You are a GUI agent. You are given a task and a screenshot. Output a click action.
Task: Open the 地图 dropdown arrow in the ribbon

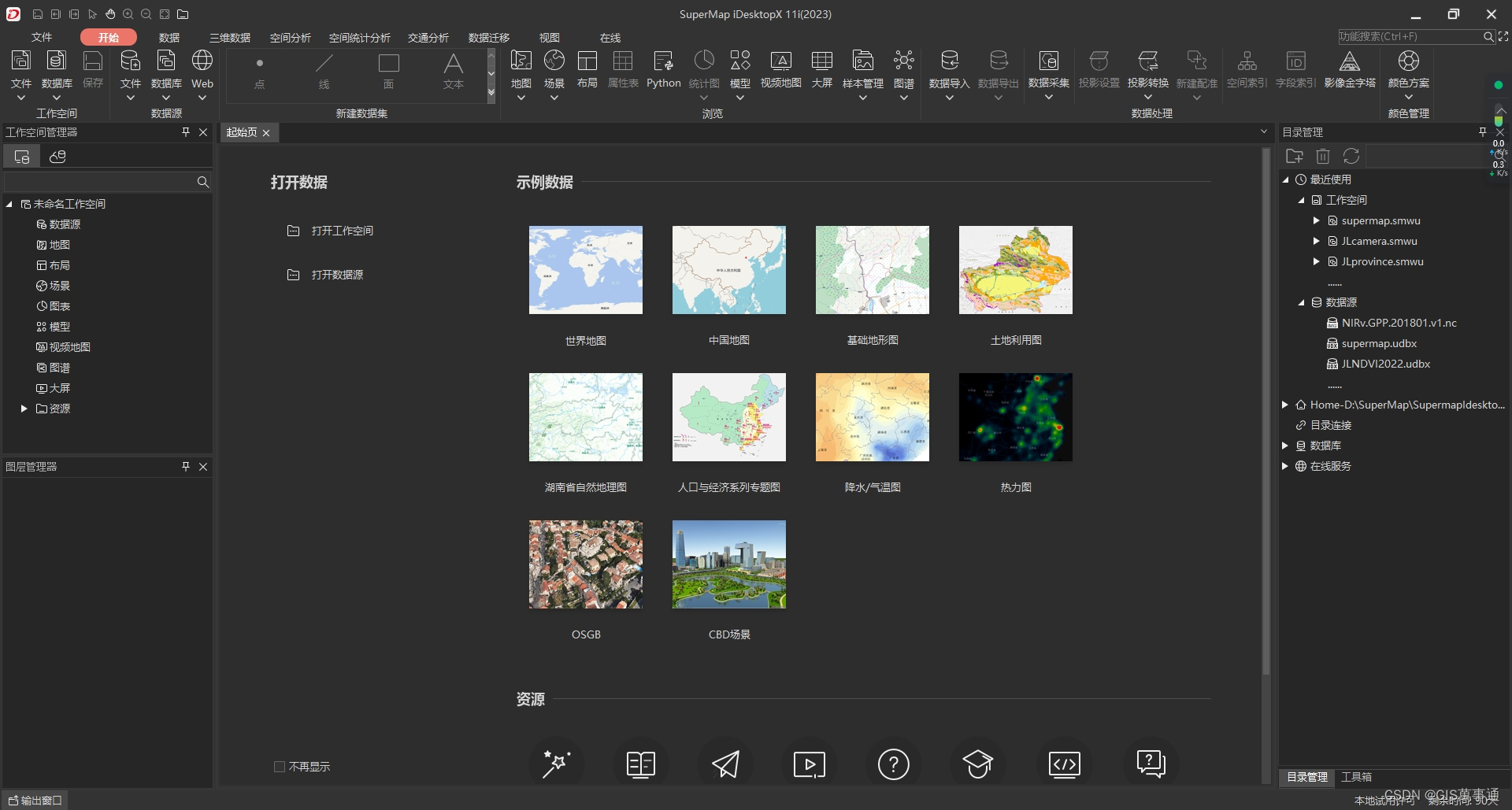click(521, 97)
